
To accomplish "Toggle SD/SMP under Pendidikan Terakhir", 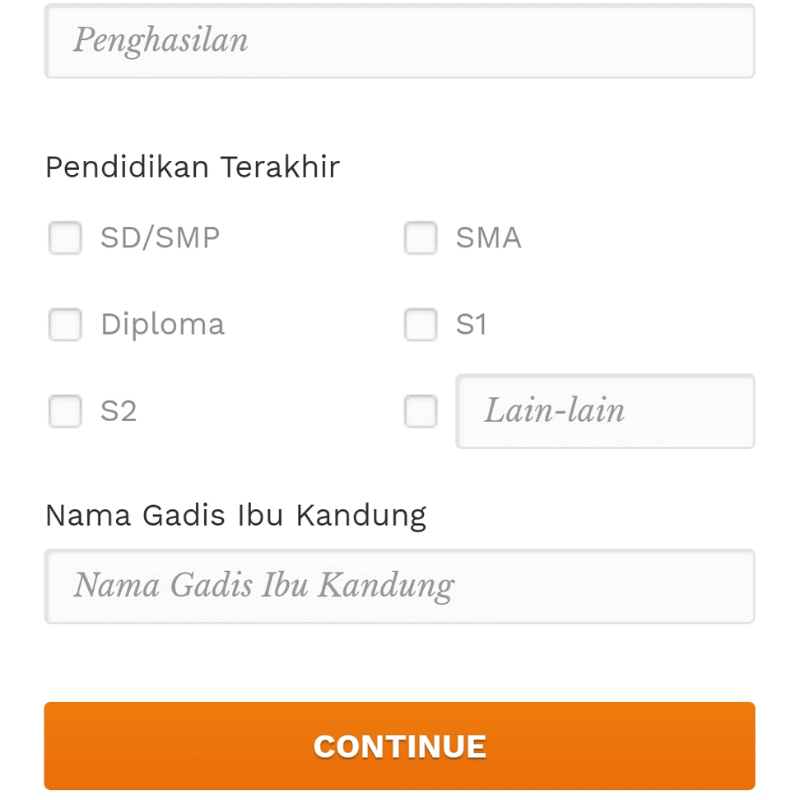I will pyautogui.click(x=65, y=238).
